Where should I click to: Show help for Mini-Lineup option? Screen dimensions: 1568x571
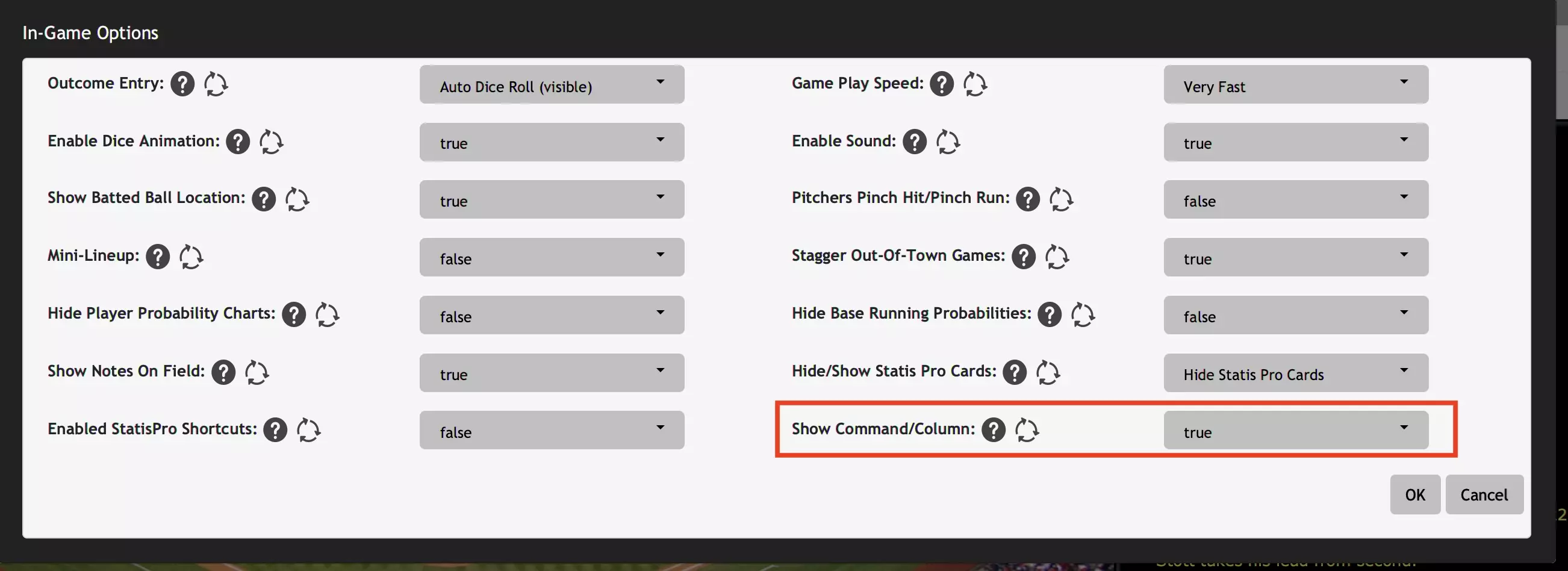point(158,257)
